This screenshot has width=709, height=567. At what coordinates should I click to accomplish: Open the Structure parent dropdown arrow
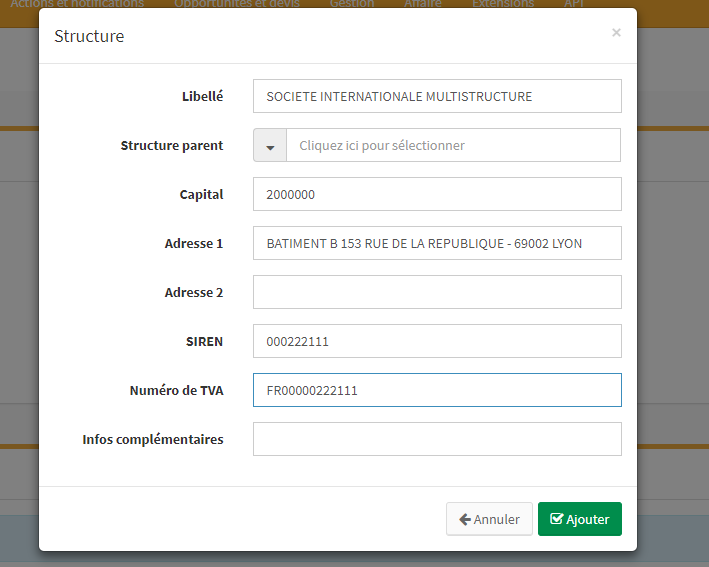coord(270,145)
